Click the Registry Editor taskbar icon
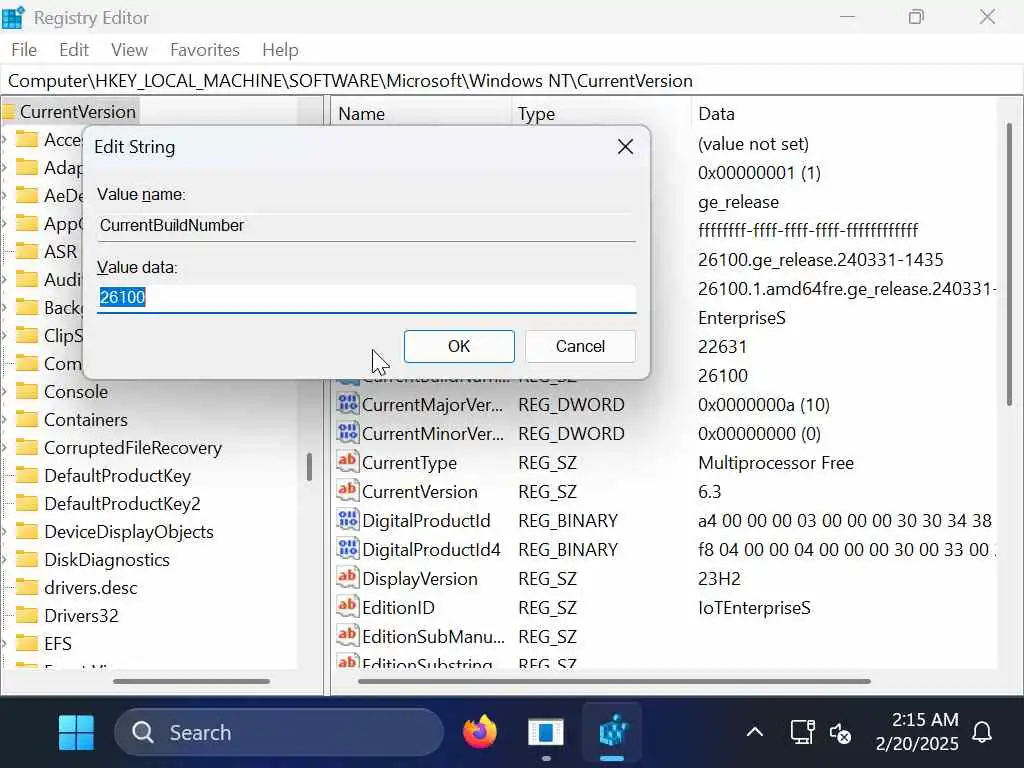The image size is (1024, 768). click(x=613, y=732)
